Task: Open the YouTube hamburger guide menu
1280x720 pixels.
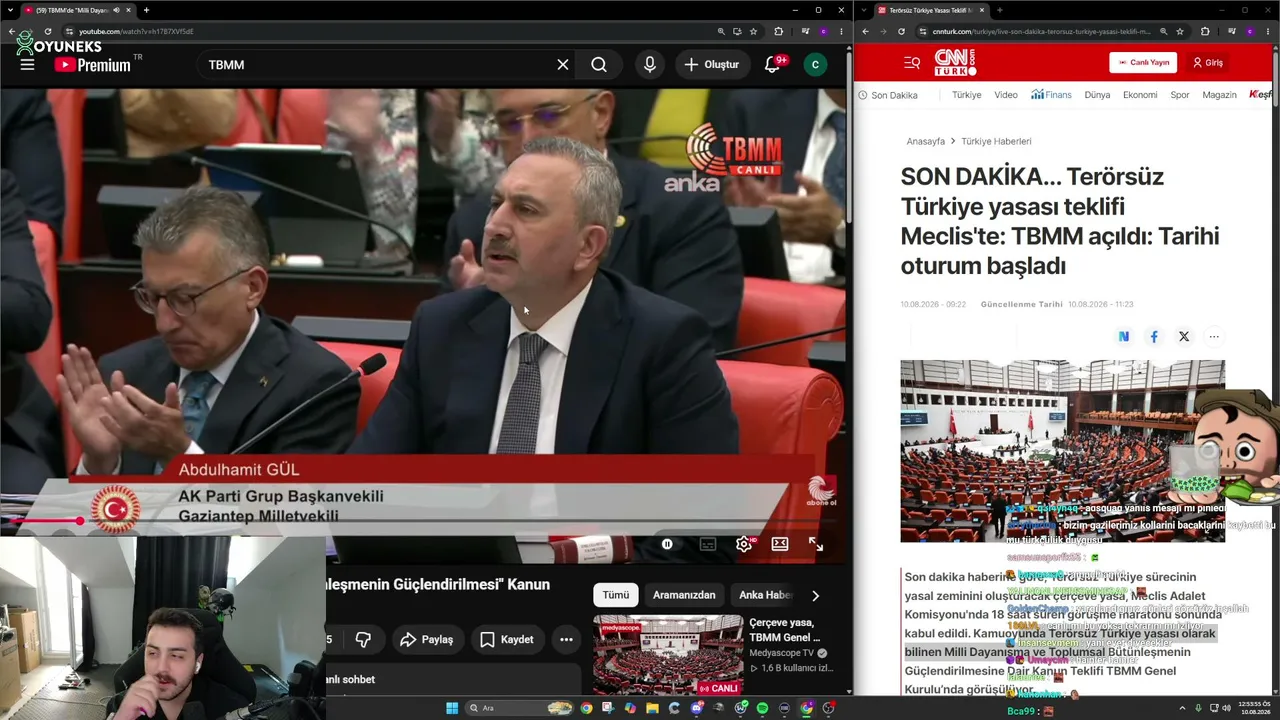Action: pyautogui.click(x=27, y=65)
